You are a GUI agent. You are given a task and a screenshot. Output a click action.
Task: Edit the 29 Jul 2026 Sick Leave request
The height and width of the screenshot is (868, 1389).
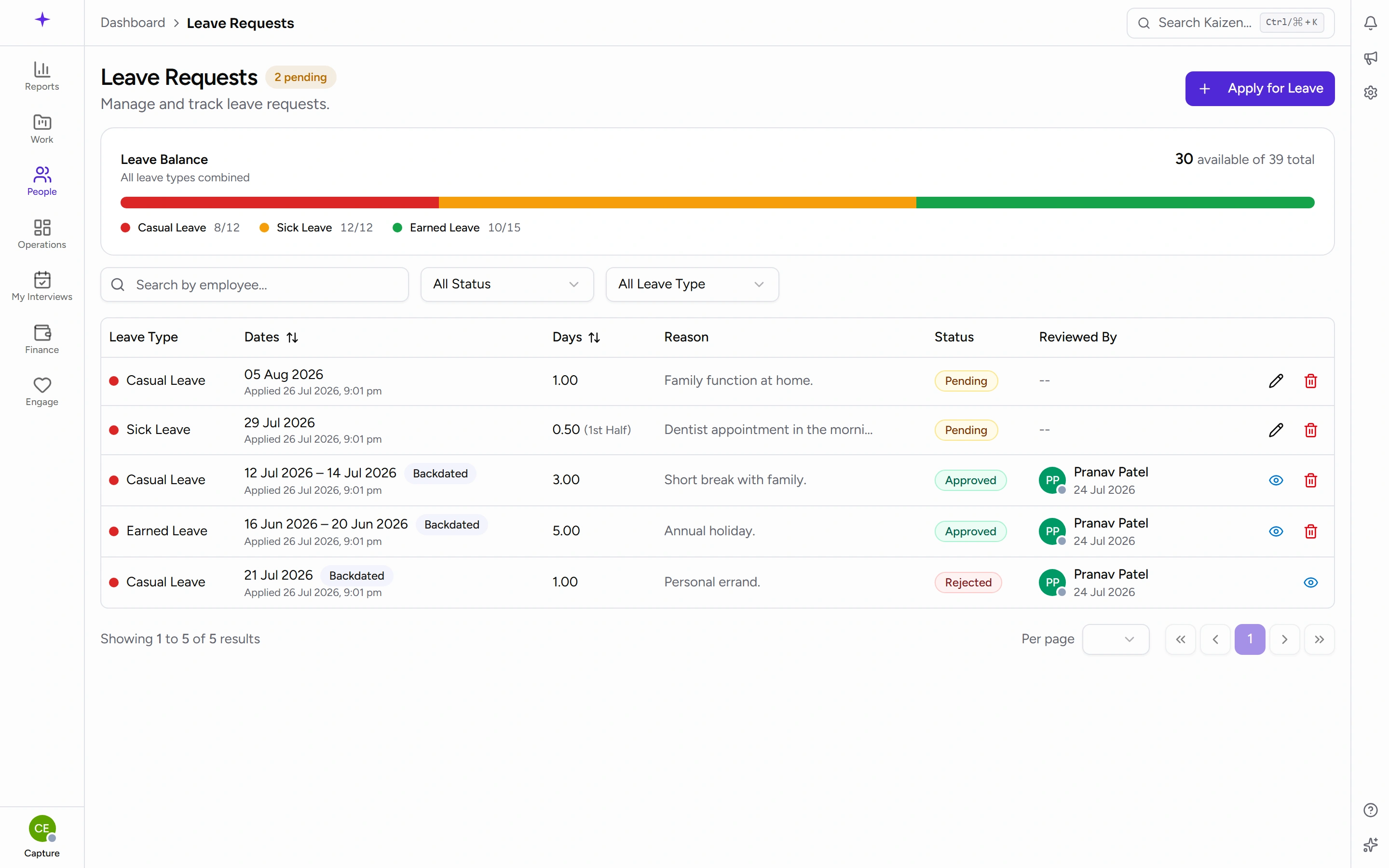(1275, 430)
